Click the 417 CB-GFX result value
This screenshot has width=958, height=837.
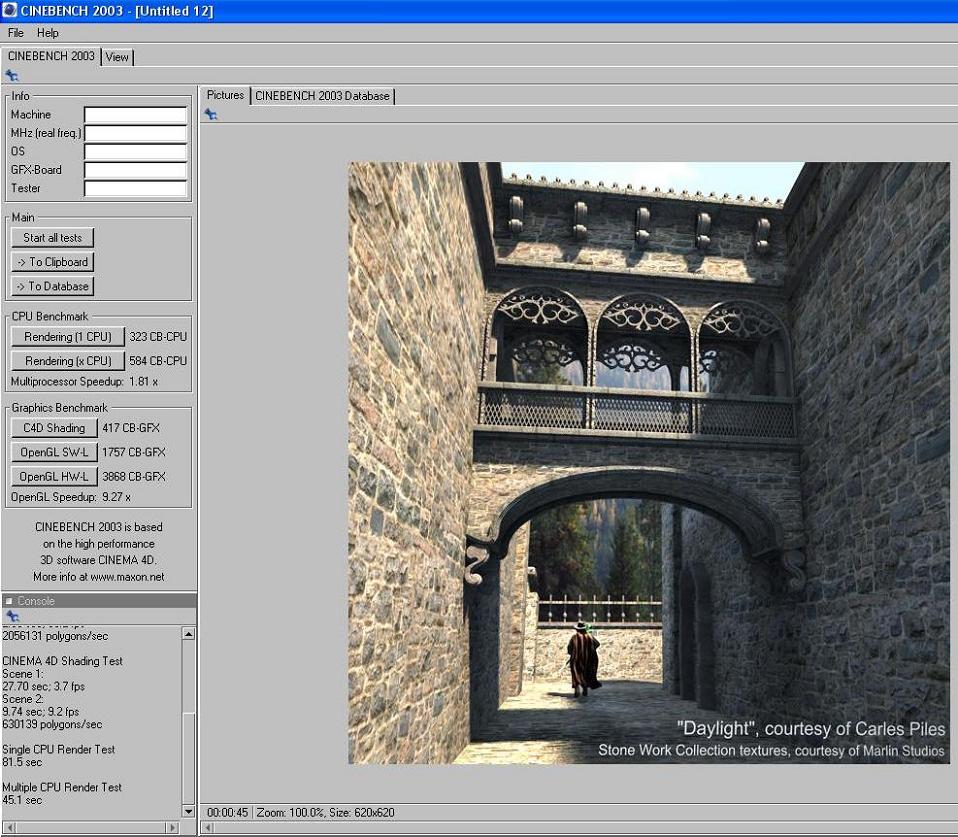click(x=131, y=428)
